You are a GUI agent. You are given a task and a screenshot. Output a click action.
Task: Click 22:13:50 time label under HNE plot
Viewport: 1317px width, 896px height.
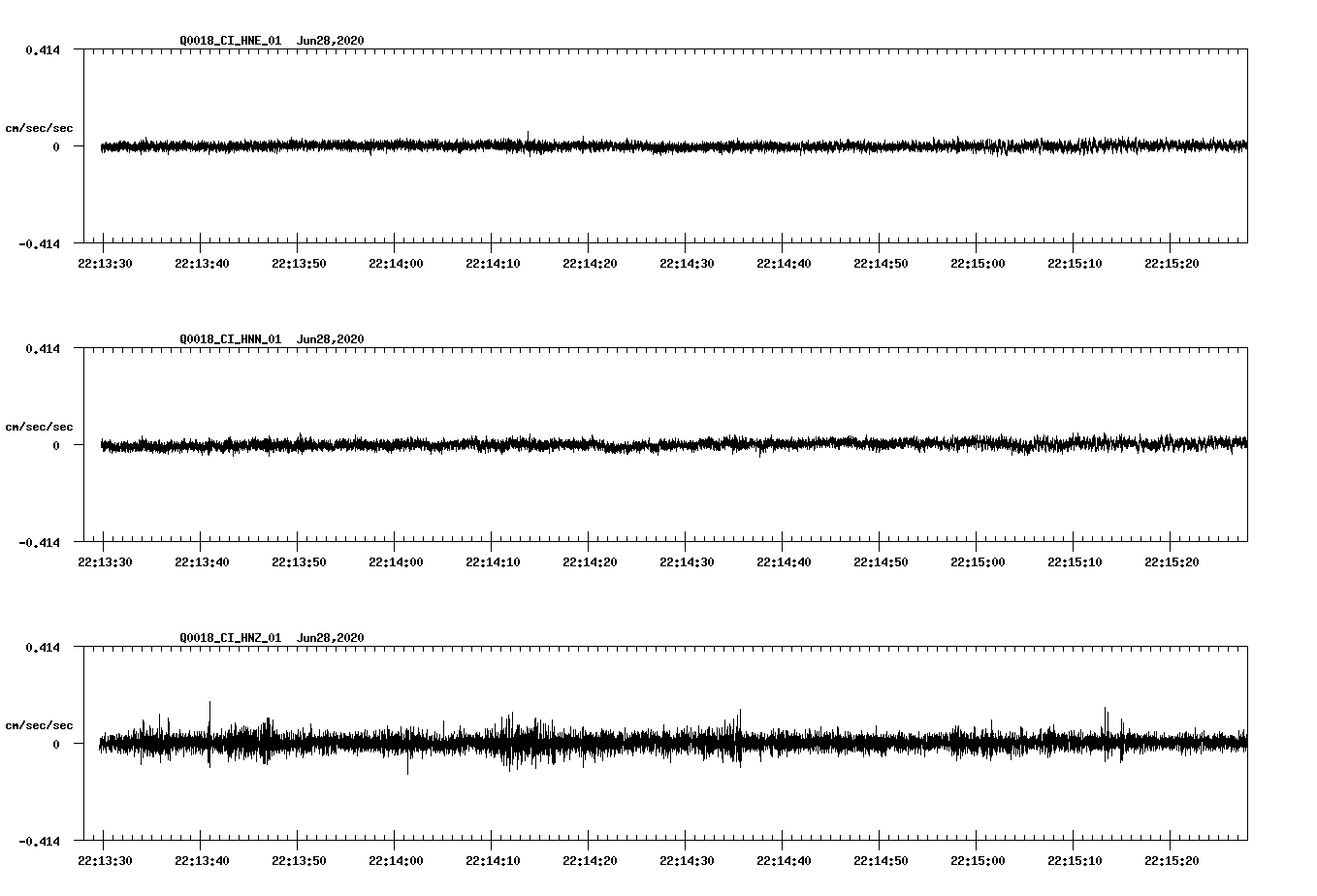(x=299, y=264)
